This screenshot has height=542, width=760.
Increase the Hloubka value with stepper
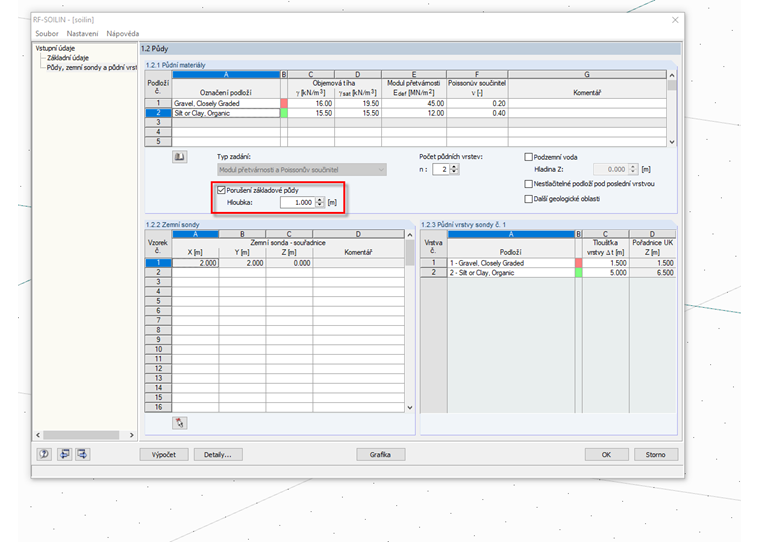tap(320, 200)
